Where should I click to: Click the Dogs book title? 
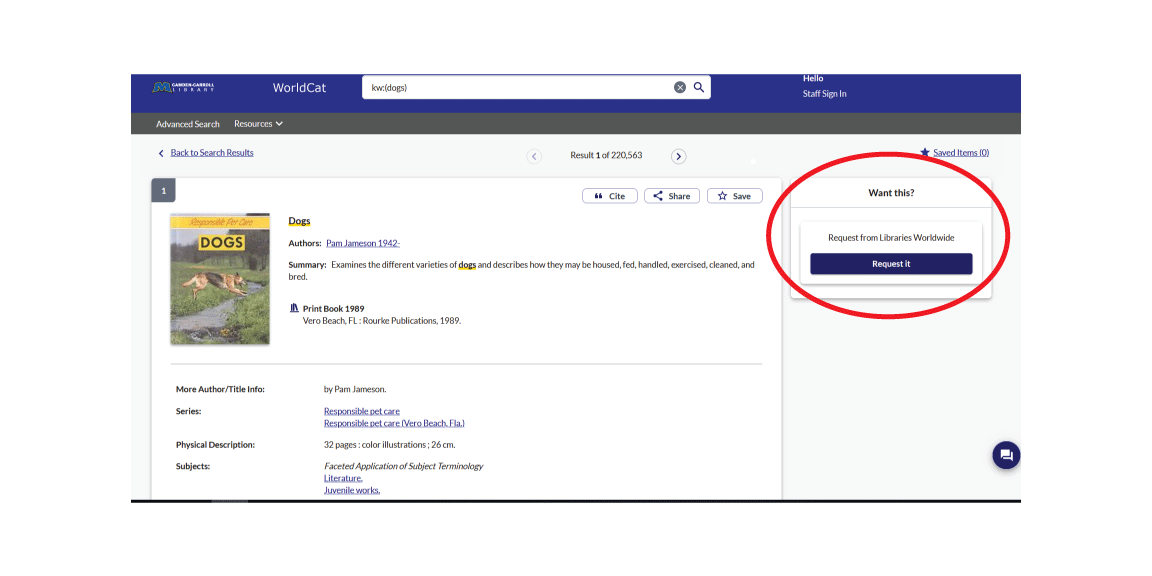(x=299, y=220)
